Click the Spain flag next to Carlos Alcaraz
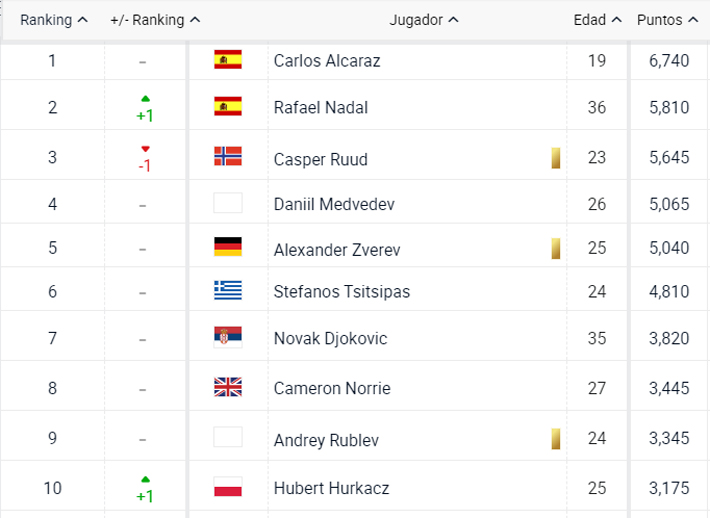Image resolution: width=710 pixels, height=518 pixels. coord(228,59)
